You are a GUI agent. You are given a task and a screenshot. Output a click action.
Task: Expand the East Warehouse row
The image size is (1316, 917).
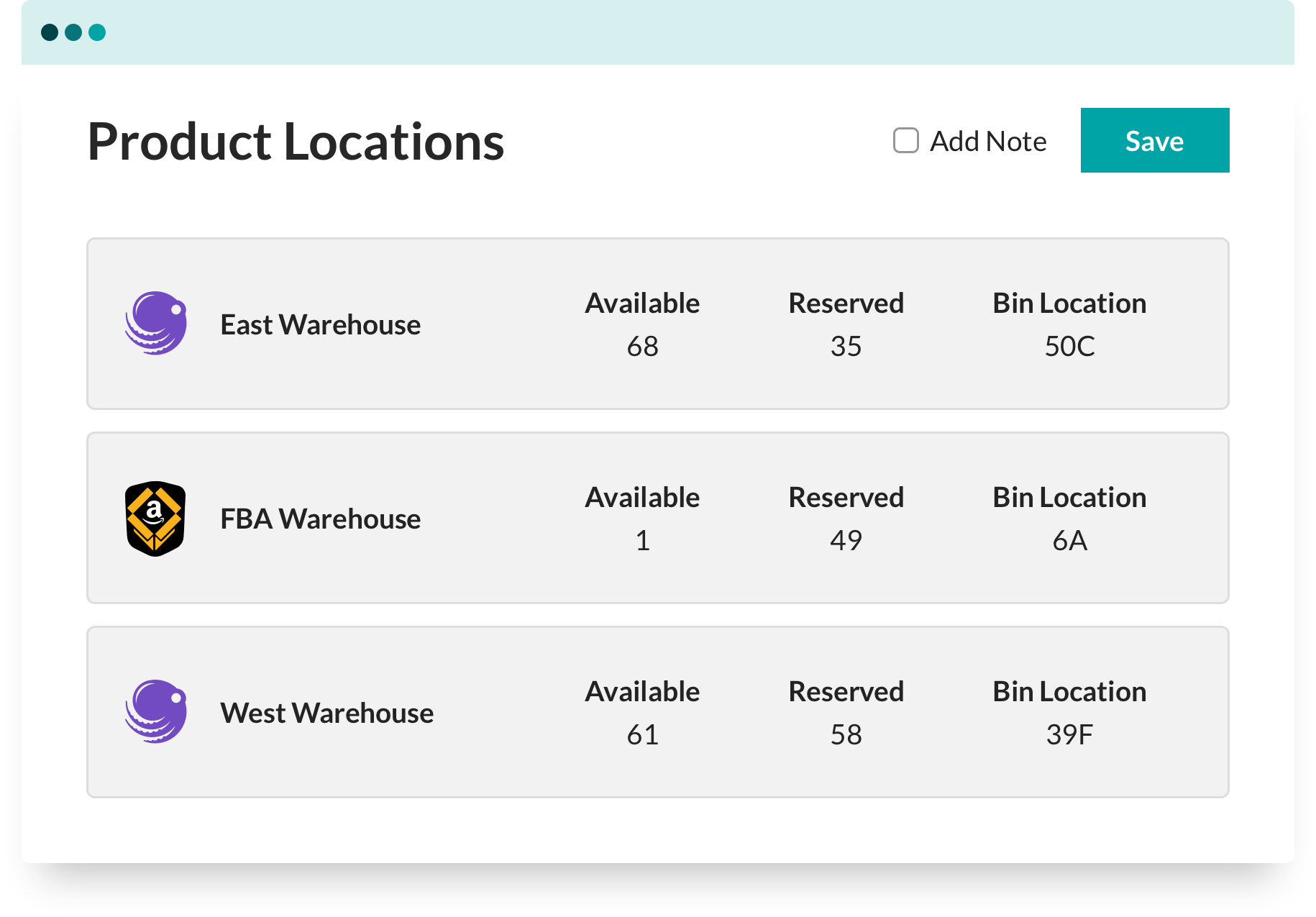pyautogui.click(x=657, y=324)
